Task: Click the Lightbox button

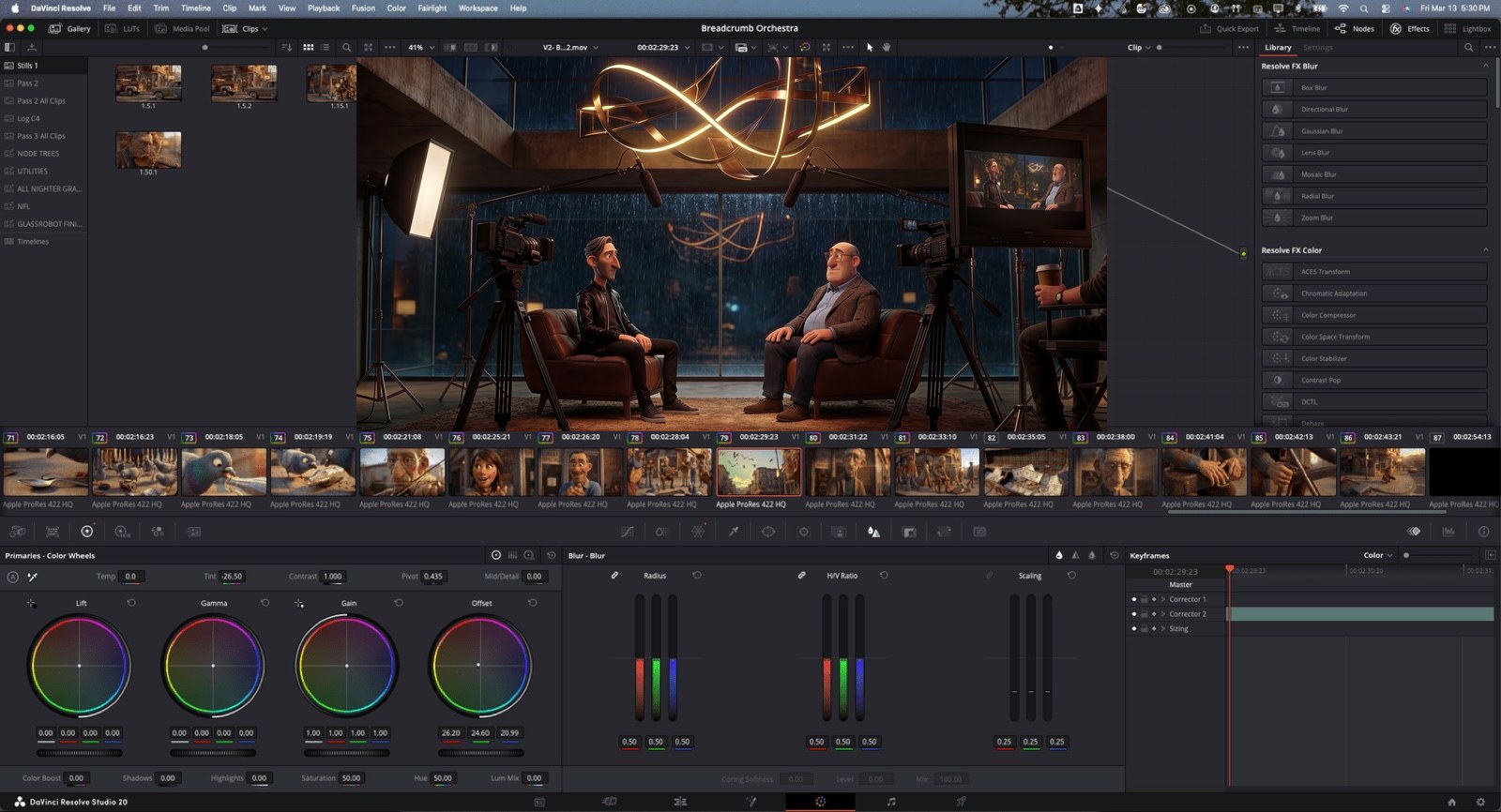Action: click(x=1468, y=28)
